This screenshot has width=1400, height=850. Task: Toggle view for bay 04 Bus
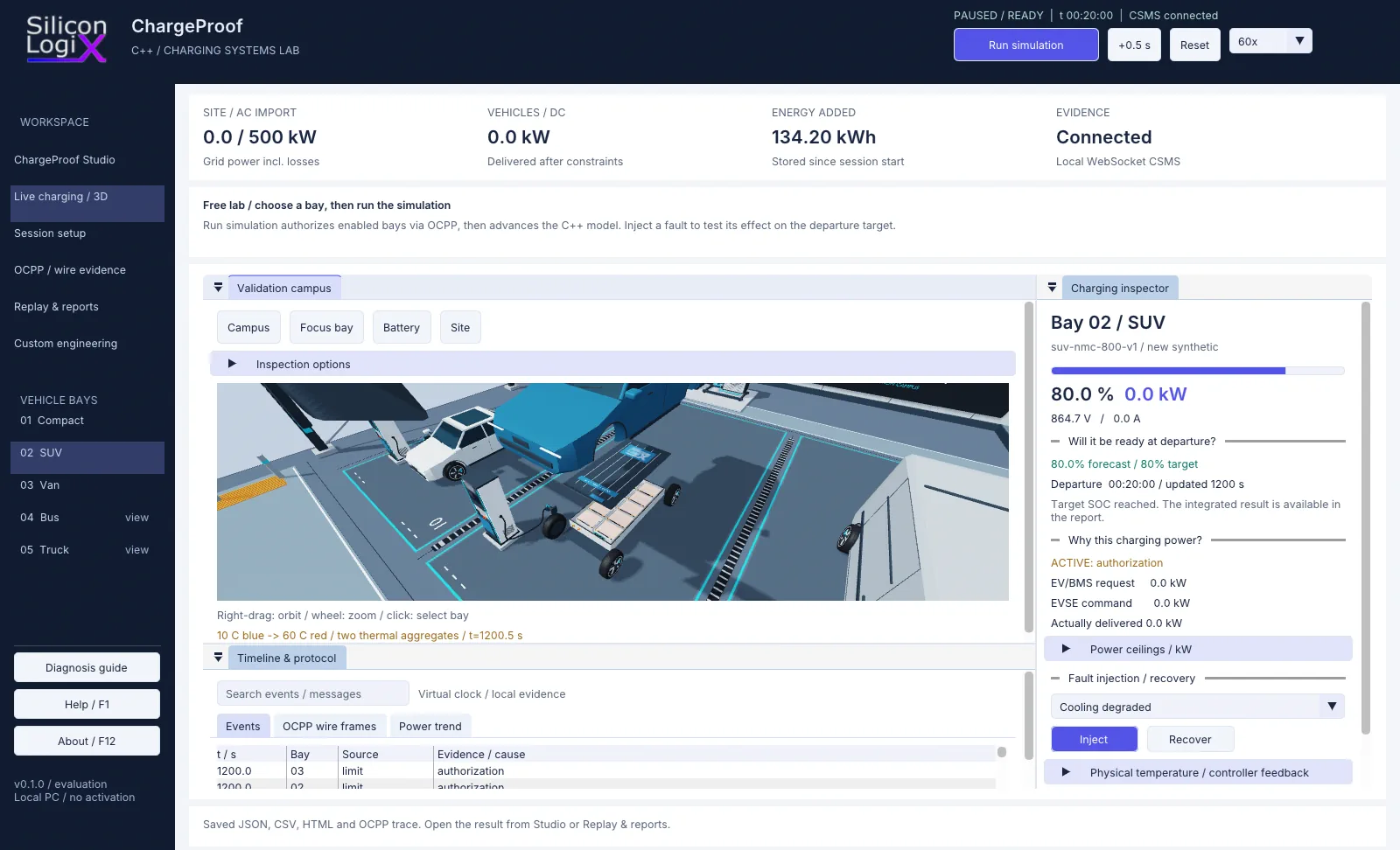click(136, 518)
